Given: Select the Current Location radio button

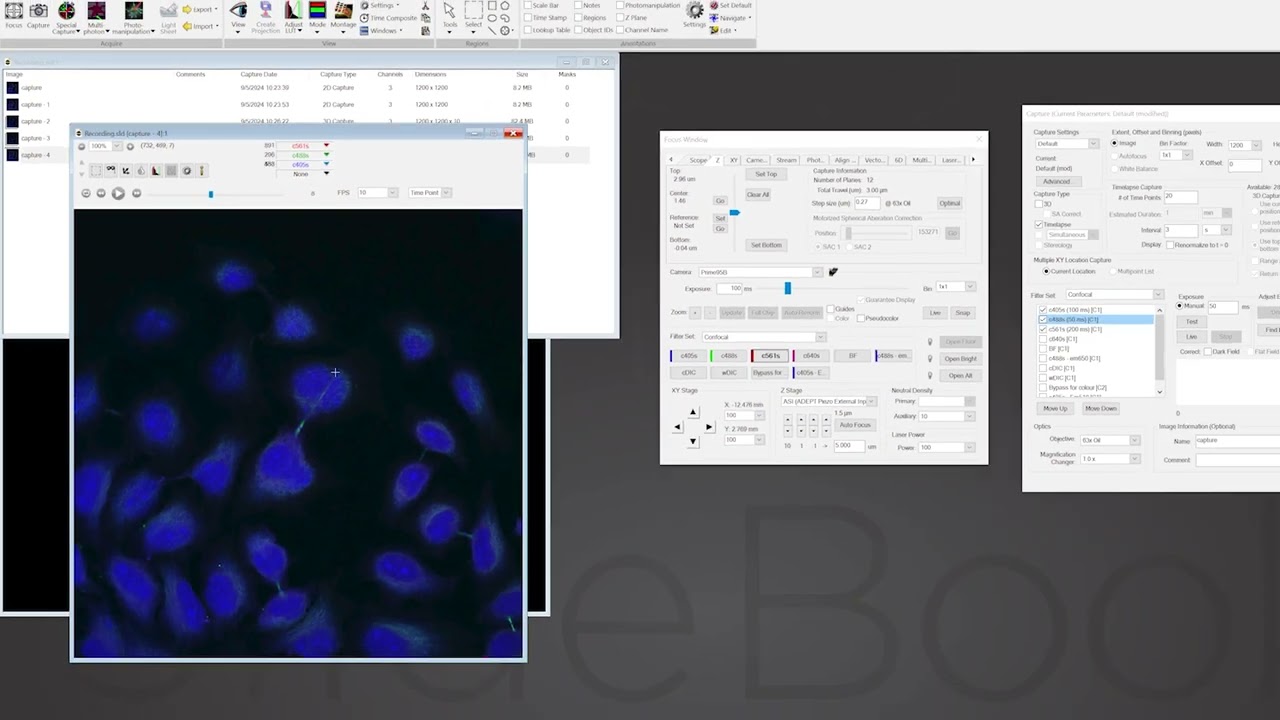Looking at the screenshot, I should (x=1047, y=271).
